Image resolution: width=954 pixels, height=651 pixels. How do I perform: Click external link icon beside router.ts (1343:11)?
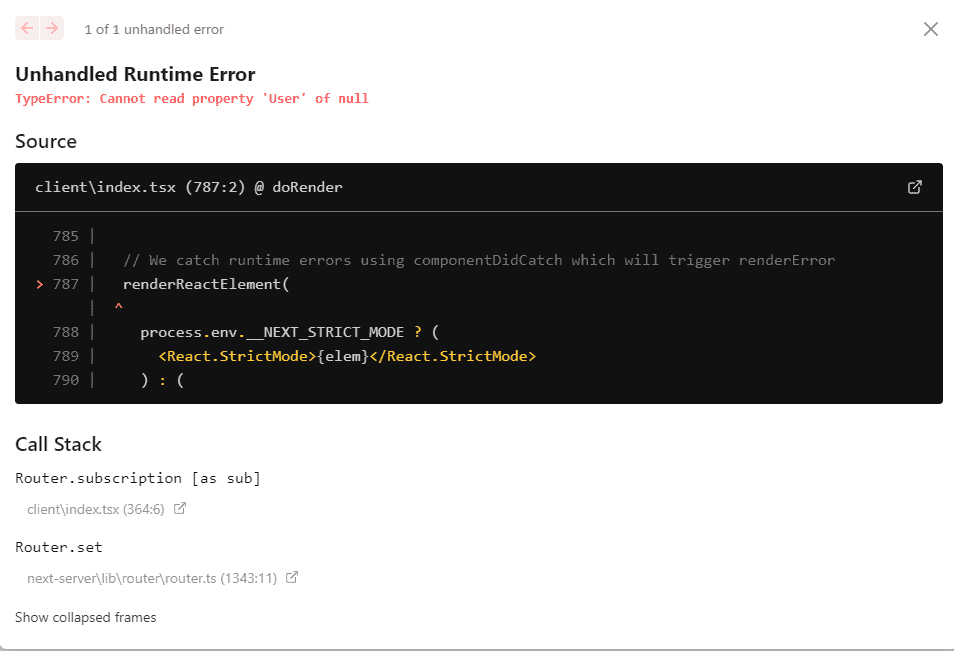292,578
